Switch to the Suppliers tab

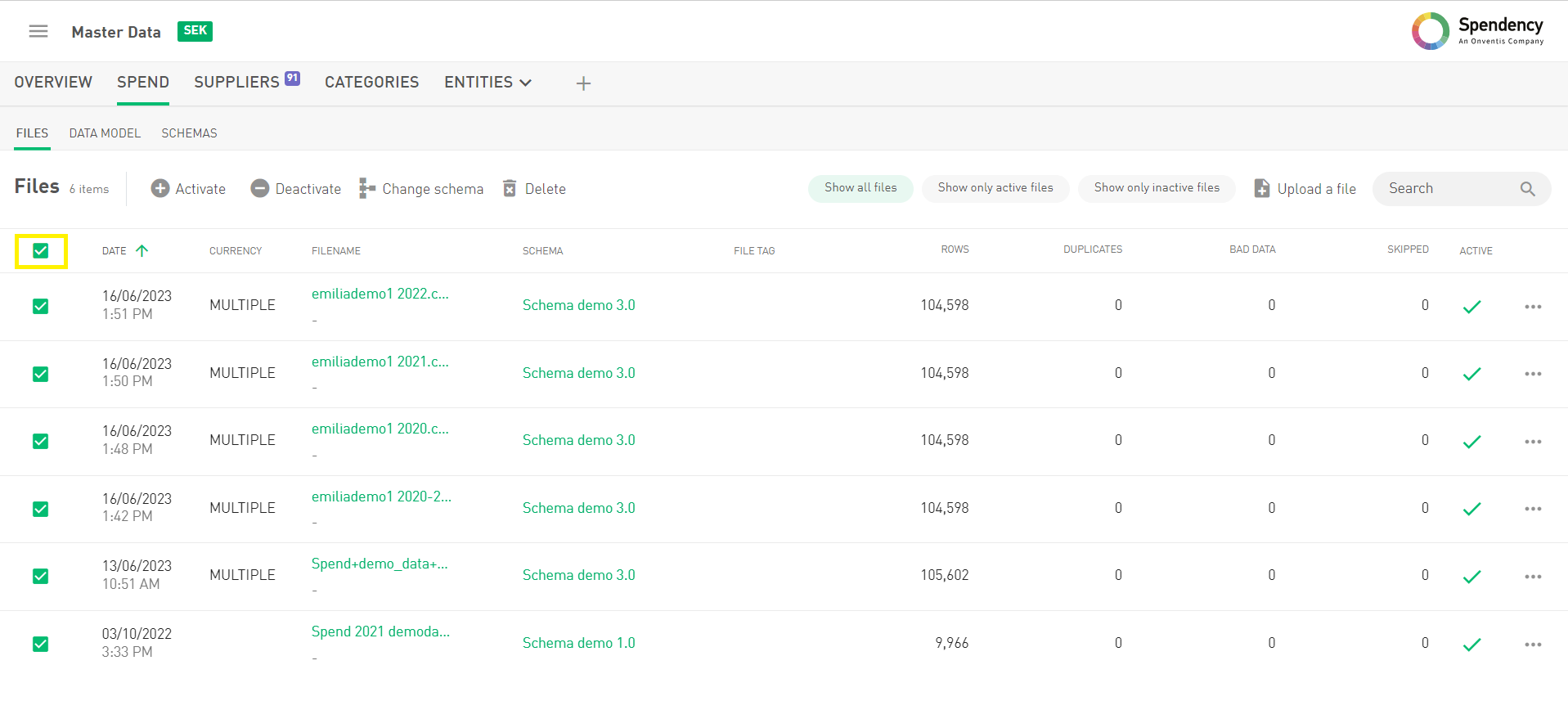[x=237, y=83]
